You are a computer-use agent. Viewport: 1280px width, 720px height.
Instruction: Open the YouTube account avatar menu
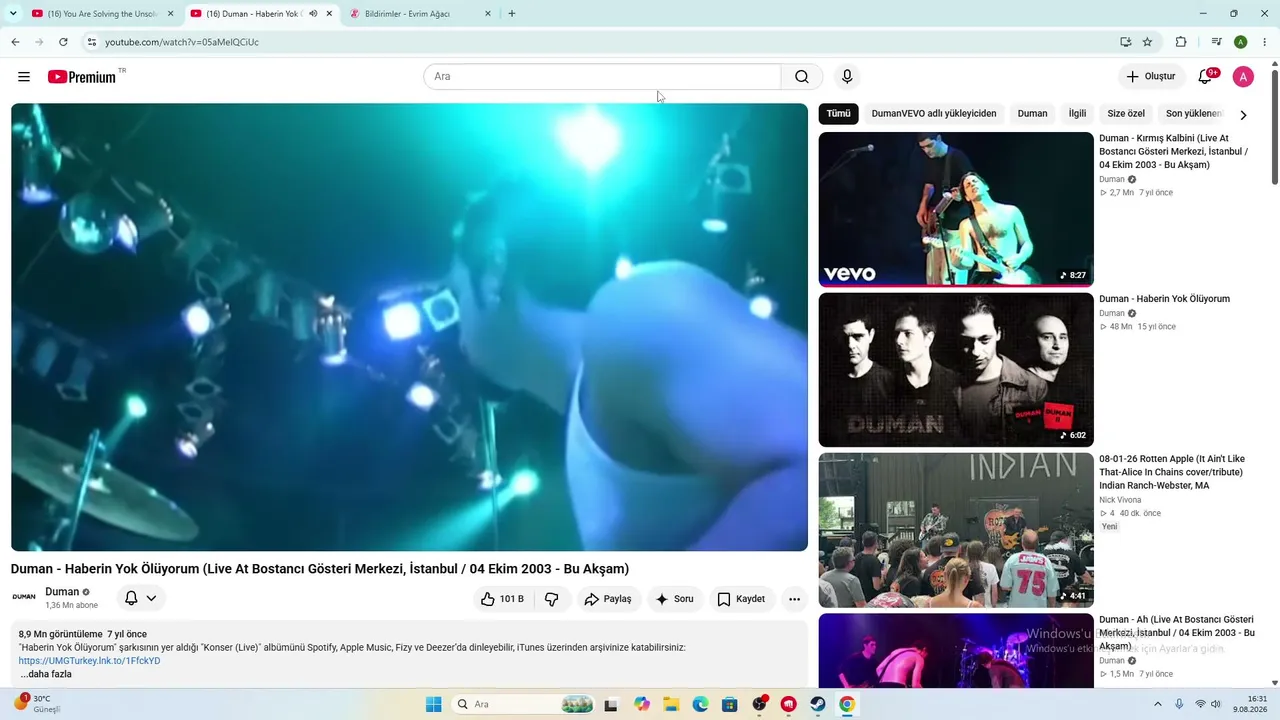[x=1243, y=77]
